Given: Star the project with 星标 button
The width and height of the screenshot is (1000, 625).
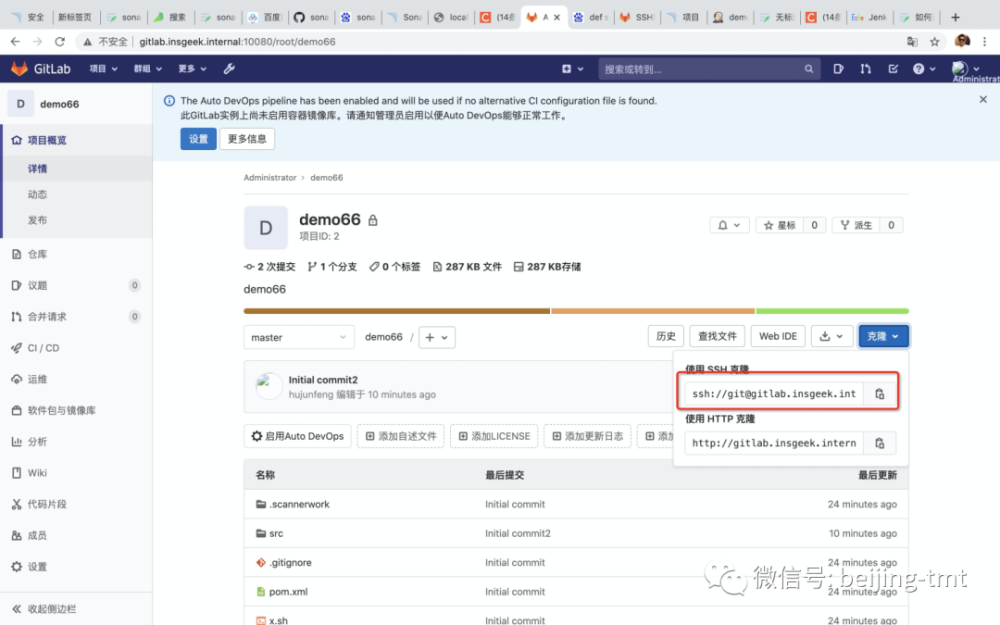Looking at the screenshot, I should tap(779, 225).
